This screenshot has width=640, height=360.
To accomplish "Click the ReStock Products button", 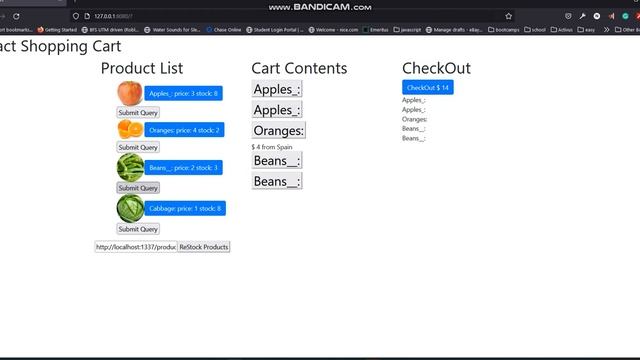I will (x=204, y=247).
